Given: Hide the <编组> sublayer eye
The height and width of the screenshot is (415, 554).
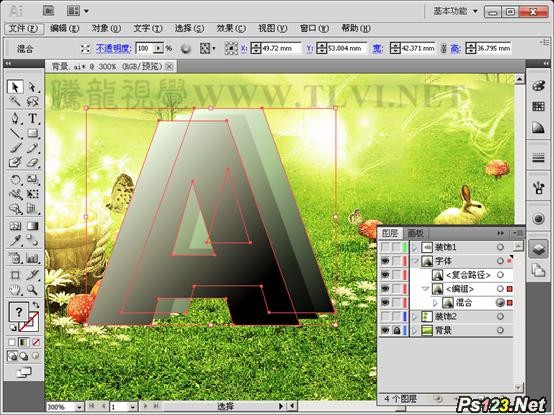Looking at the screenshot, I should point(385,289).
